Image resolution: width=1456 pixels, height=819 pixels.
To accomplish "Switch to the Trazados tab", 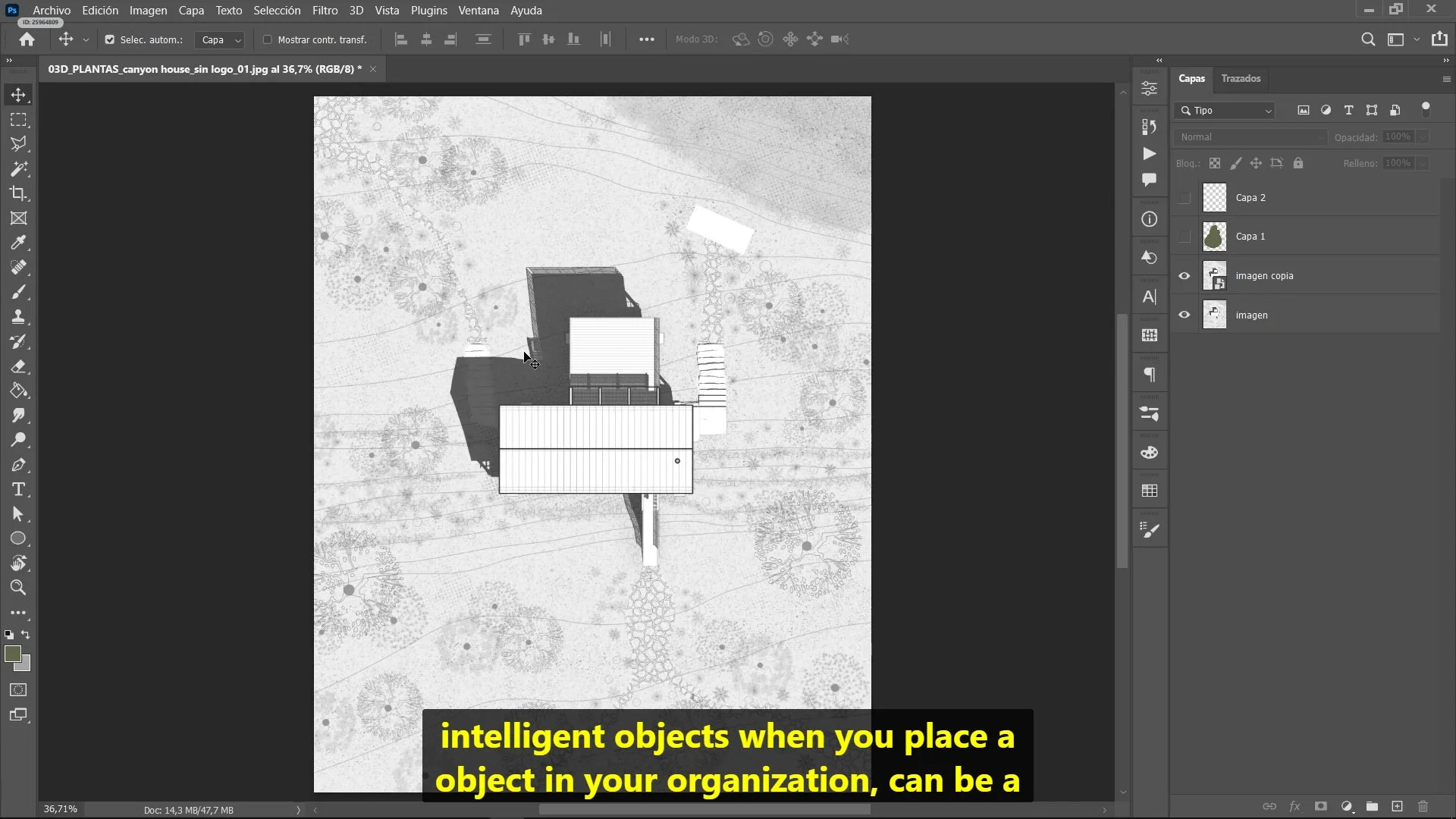I will pos(1241,79).
